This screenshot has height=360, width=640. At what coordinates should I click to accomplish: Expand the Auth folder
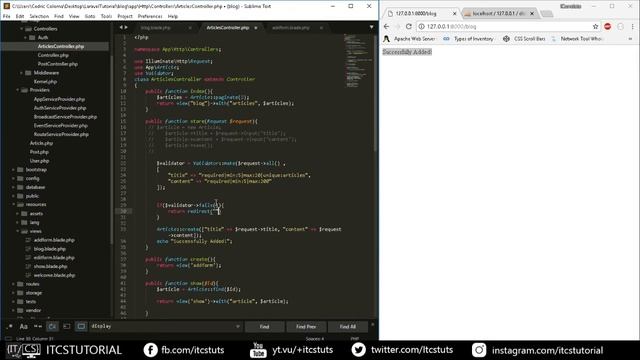26,38
